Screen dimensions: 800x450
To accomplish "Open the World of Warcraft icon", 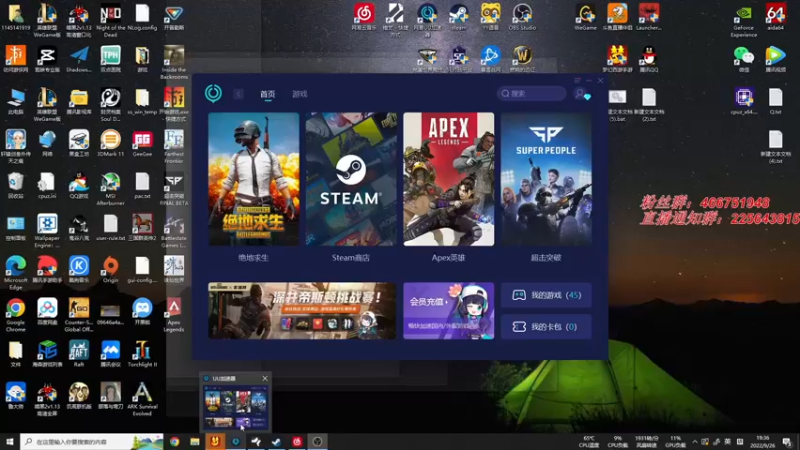I will [522, 59].
